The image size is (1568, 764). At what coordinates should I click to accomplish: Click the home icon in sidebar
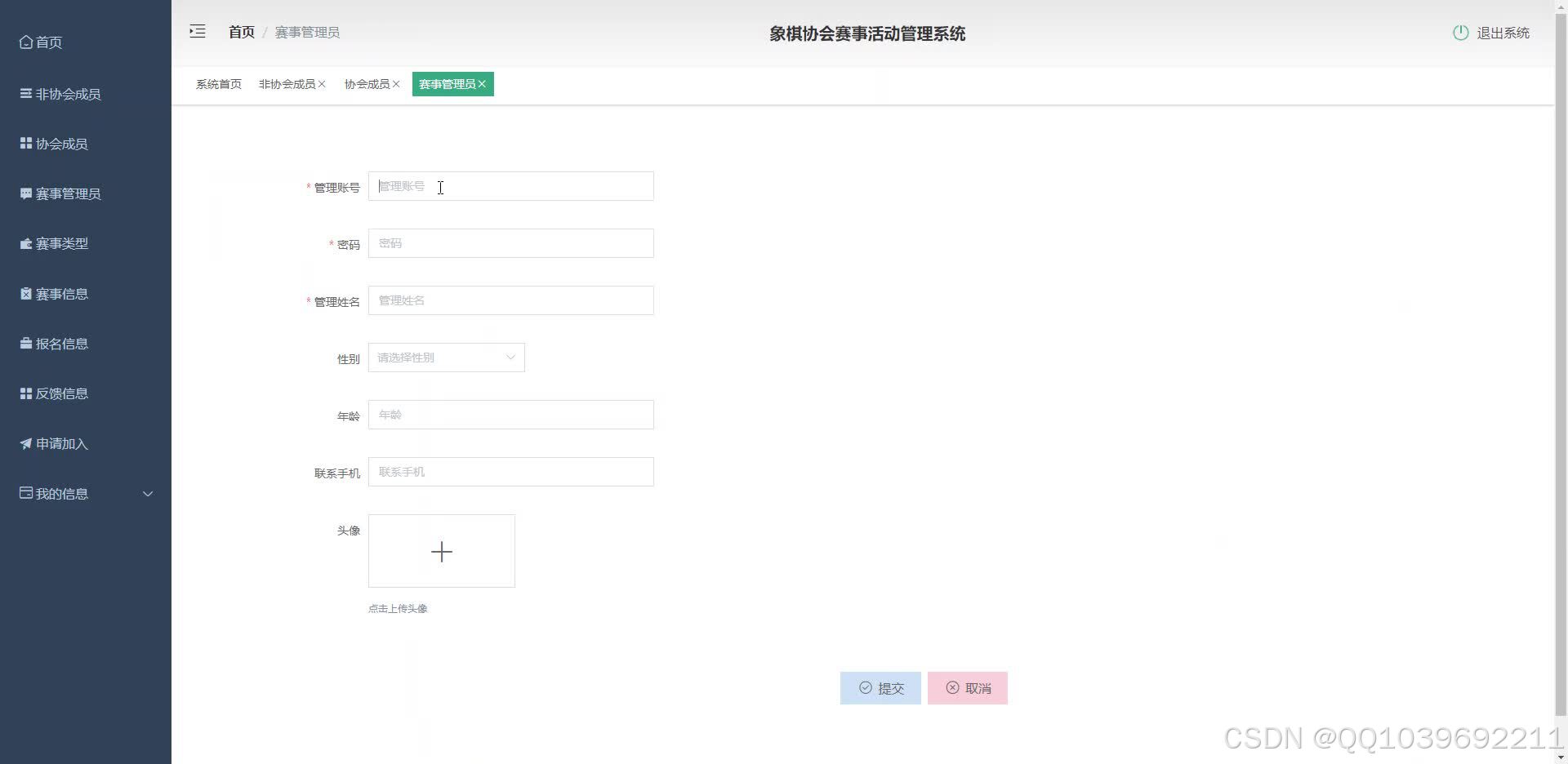26,42
